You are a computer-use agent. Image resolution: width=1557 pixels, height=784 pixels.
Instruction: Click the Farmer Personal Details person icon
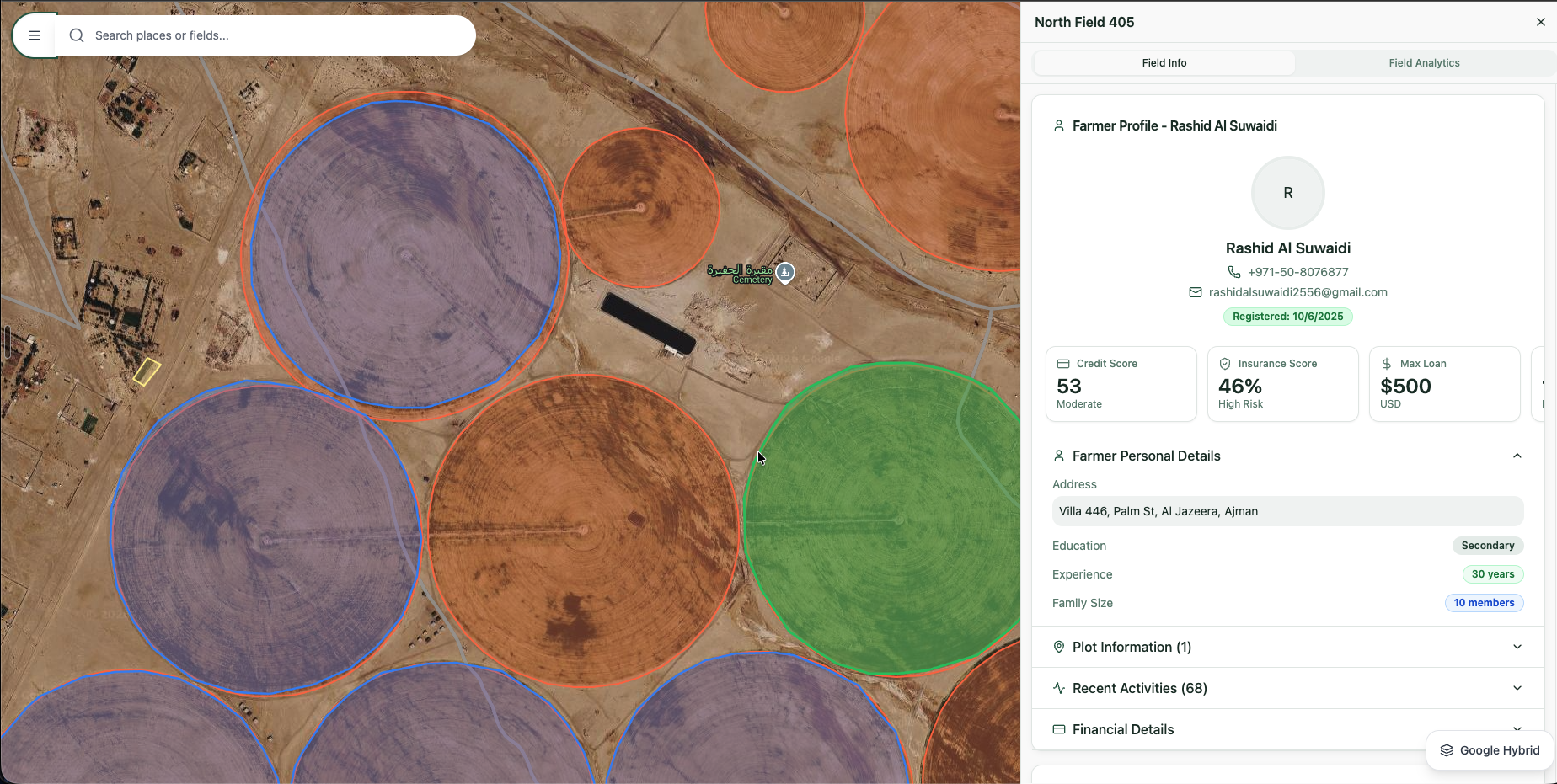[1059, 456]
